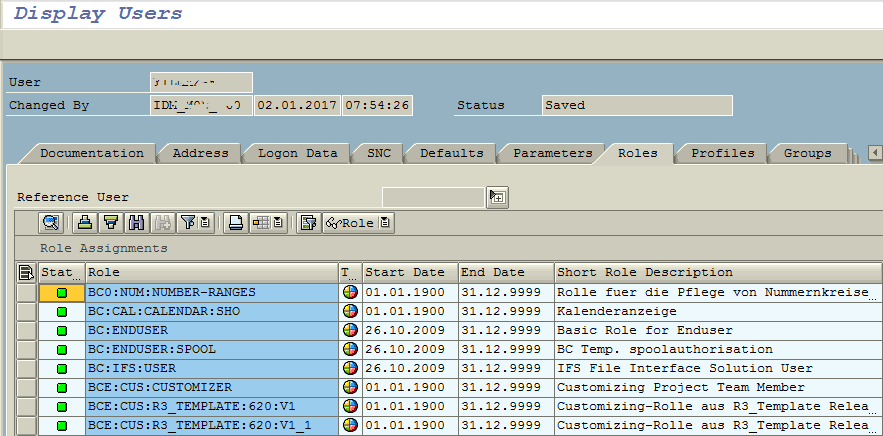Click the changed date 02.01.2017 field

[297, 105]
